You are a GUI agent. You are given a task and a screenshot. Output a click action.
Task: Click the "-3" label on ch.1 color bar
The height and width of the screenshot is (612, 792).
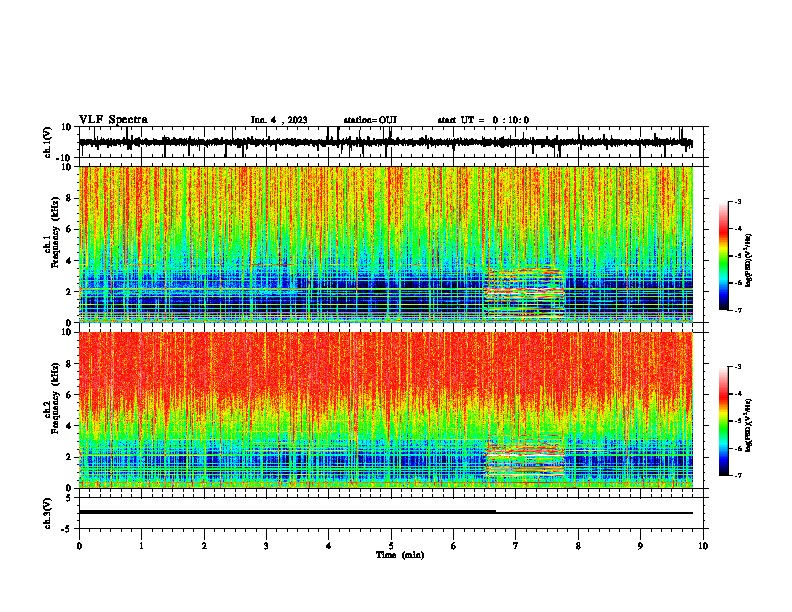737,202
